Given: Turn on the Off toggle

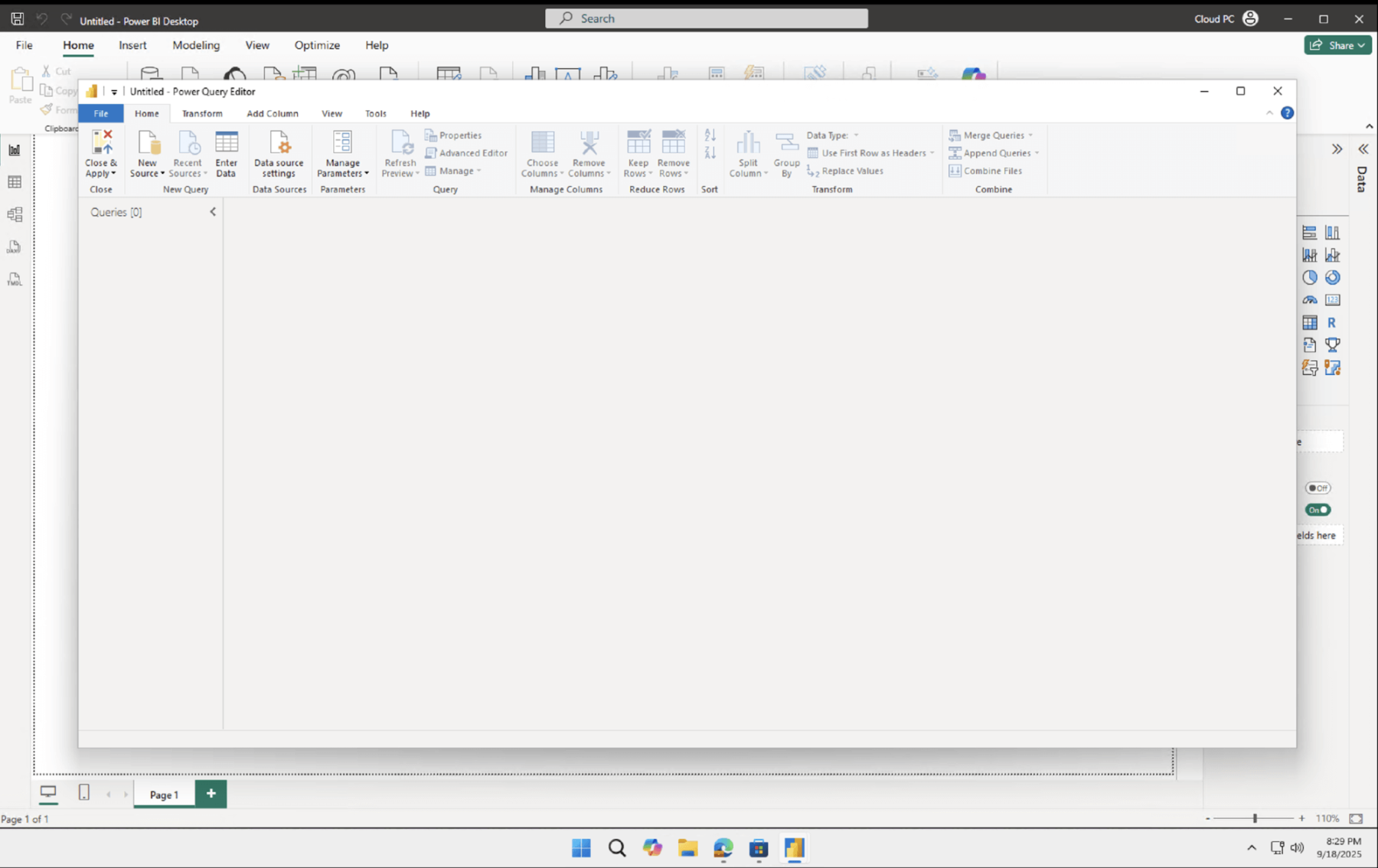Looking at the screenshot, I should tap(1317, 488).
